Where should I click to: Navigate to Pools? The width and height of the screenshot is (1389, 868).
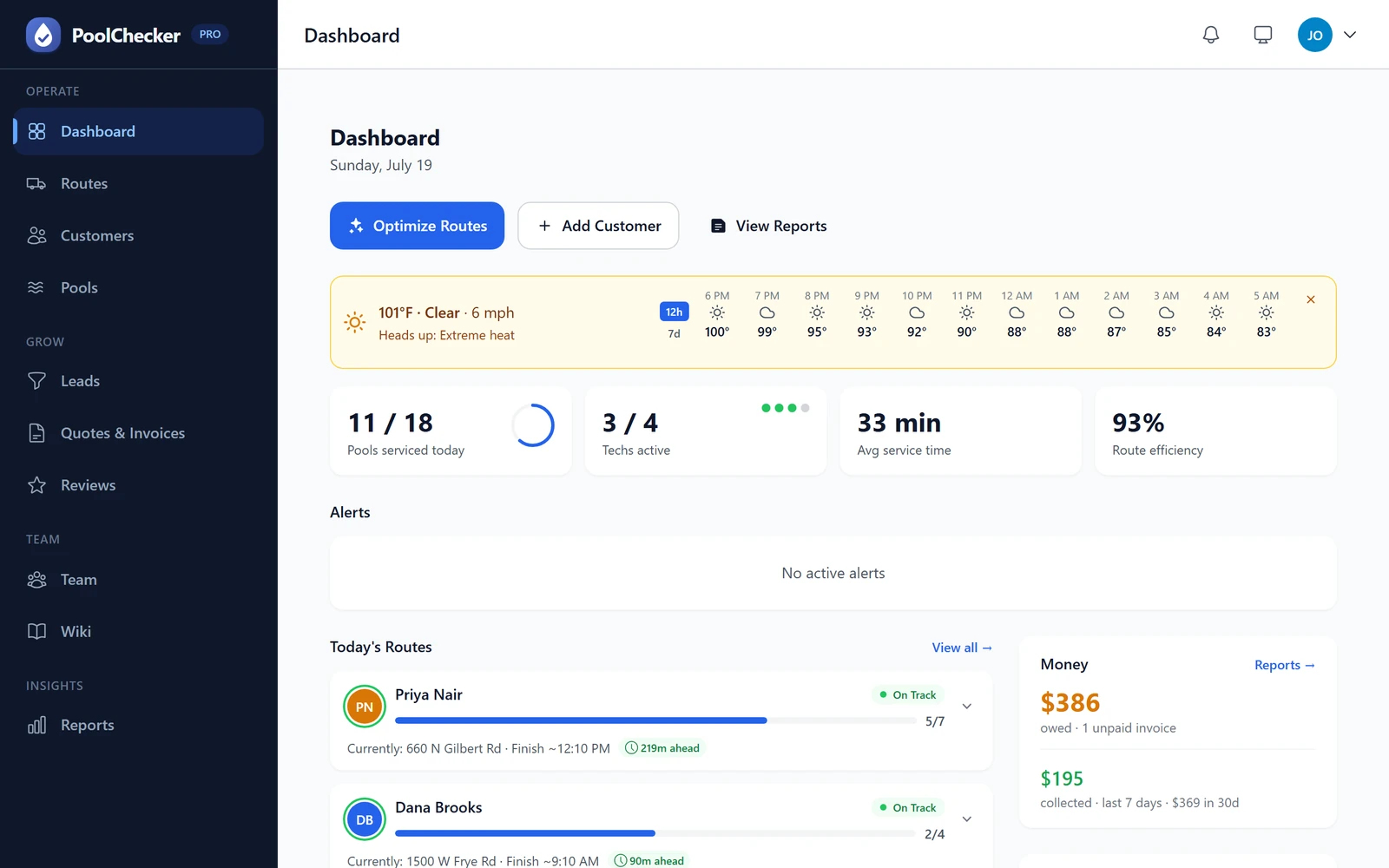point(138,287)
